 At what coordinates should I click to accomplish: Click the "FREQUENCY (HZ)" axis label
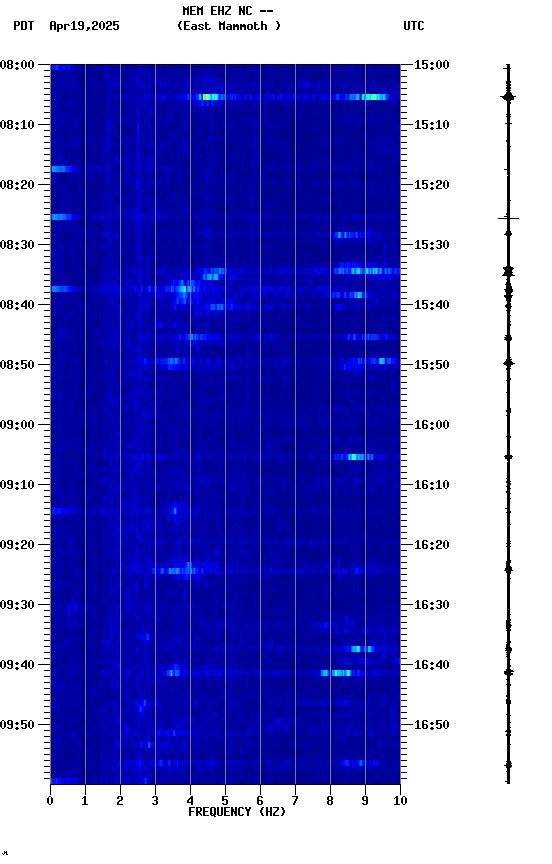point(237,812)
